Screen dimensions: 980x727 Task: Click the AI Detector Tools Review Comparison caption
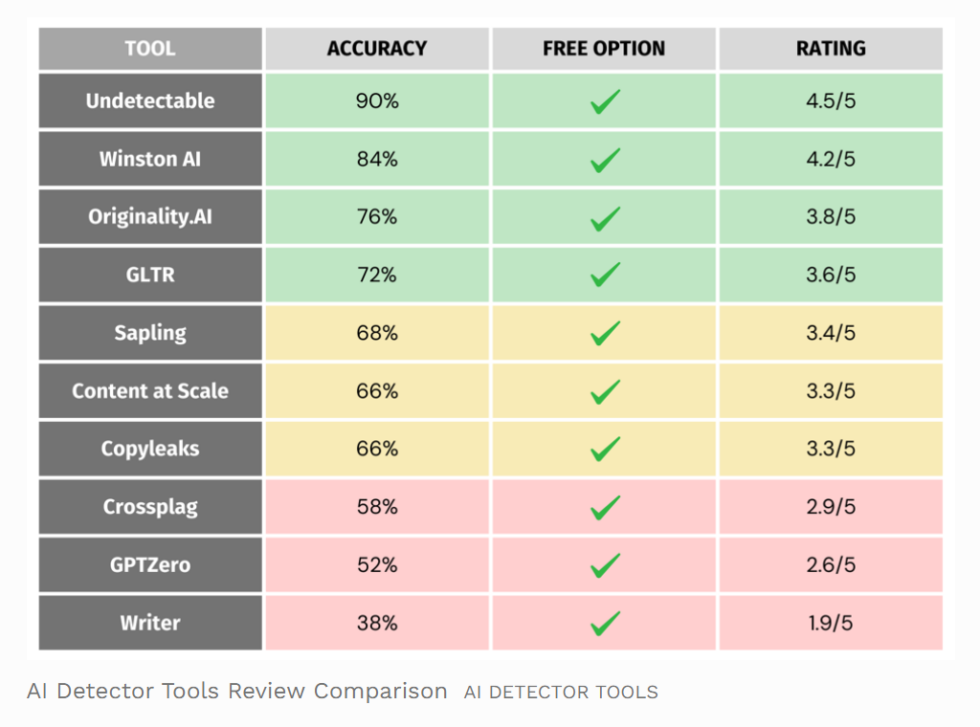pyautogui.click(x=237, y=691)
